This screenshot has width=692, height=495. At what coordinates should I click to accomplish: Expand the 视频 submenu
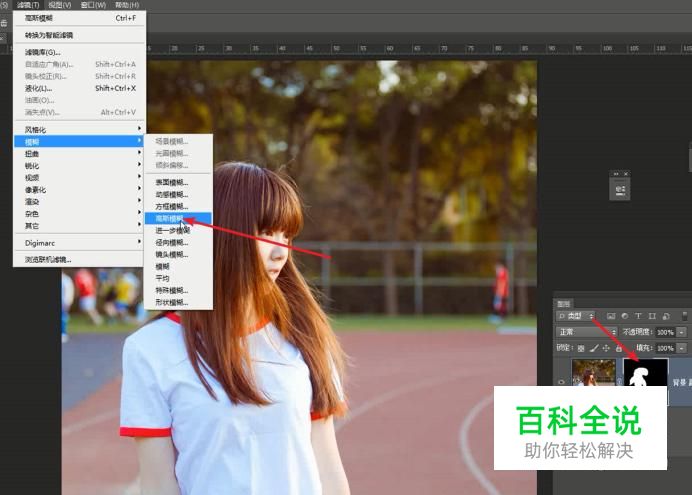tap(79, 177)
